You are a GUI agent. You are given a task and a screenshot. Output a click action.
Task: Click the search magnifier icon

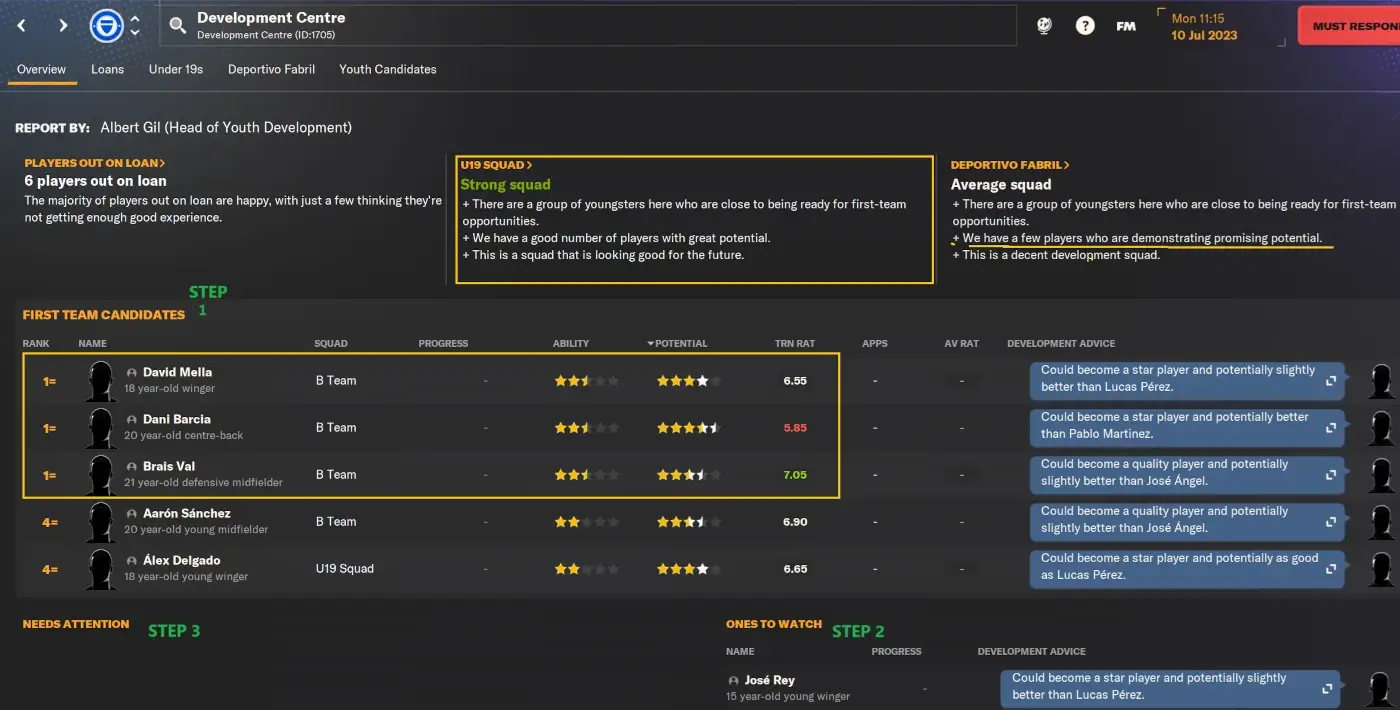[177, 26]
